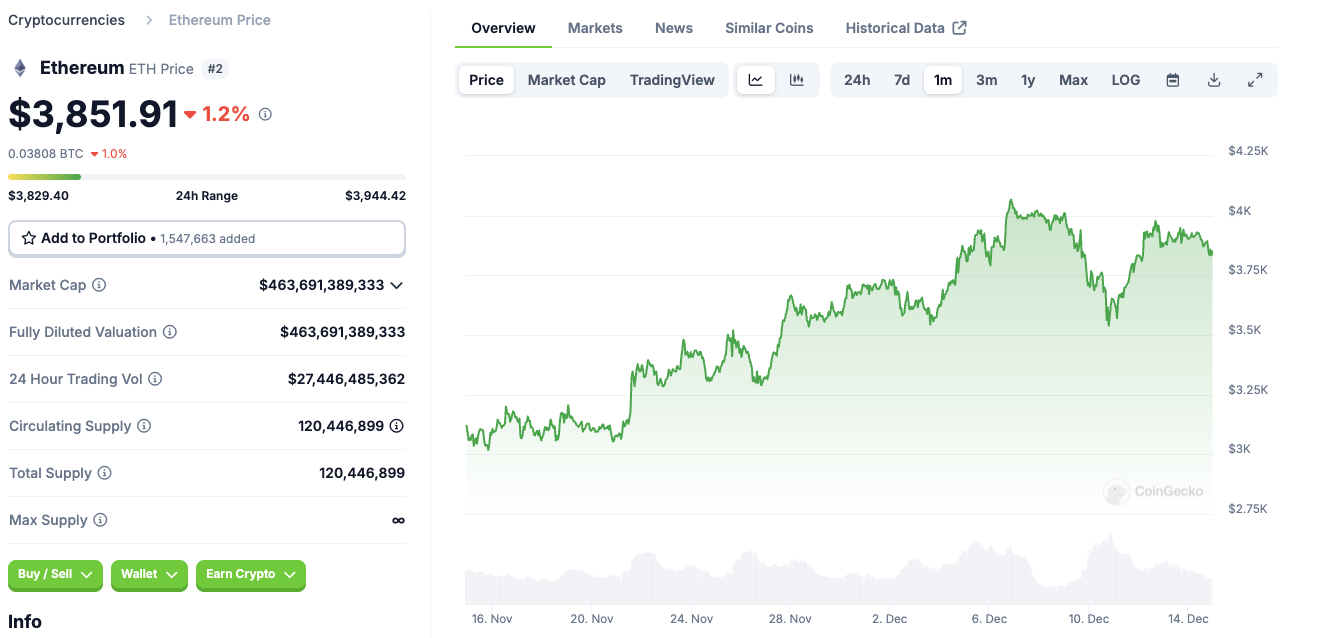This screenshot has width=1324, height=638.
Task: Open Historical Data external link icon
Action: coord(959,28)
